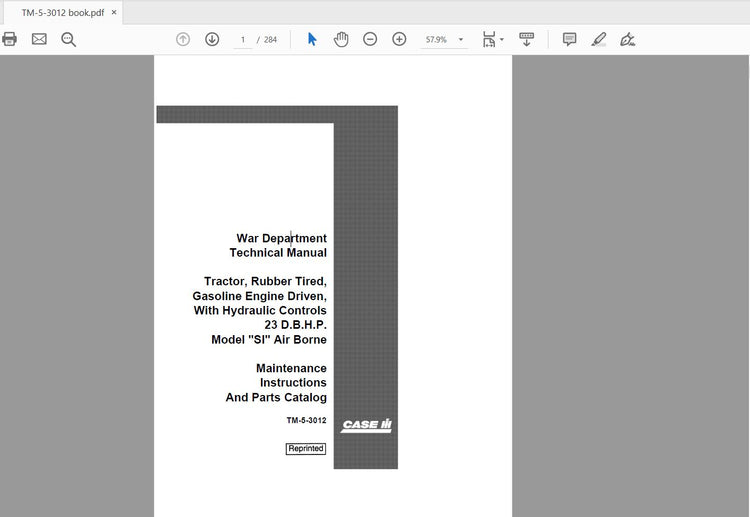Open the Find text magnifier tool
Screen dimensions: 750x517
[68, 39]
